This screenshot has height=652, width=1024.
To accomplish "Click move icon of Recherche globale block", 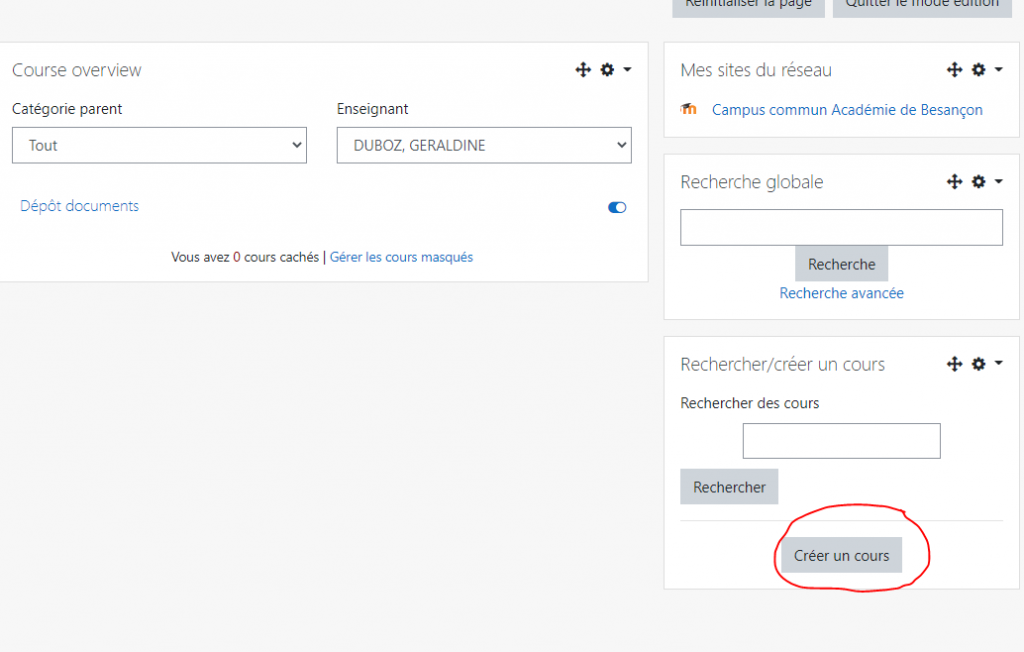I will 955,182.
